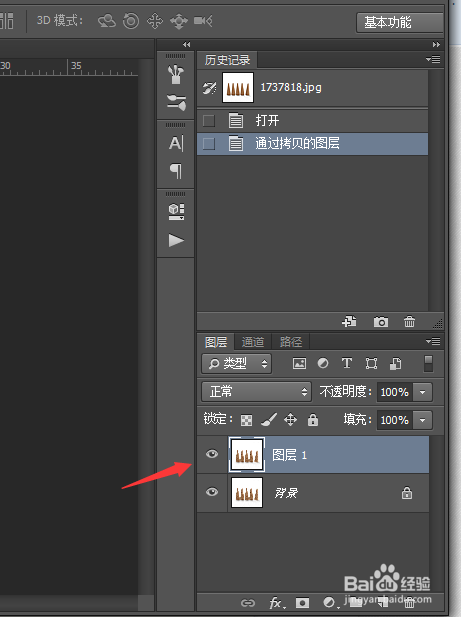Switch to the 路径 tab
This screenshot has height=617, width=461.
click(x=291, y=342)
